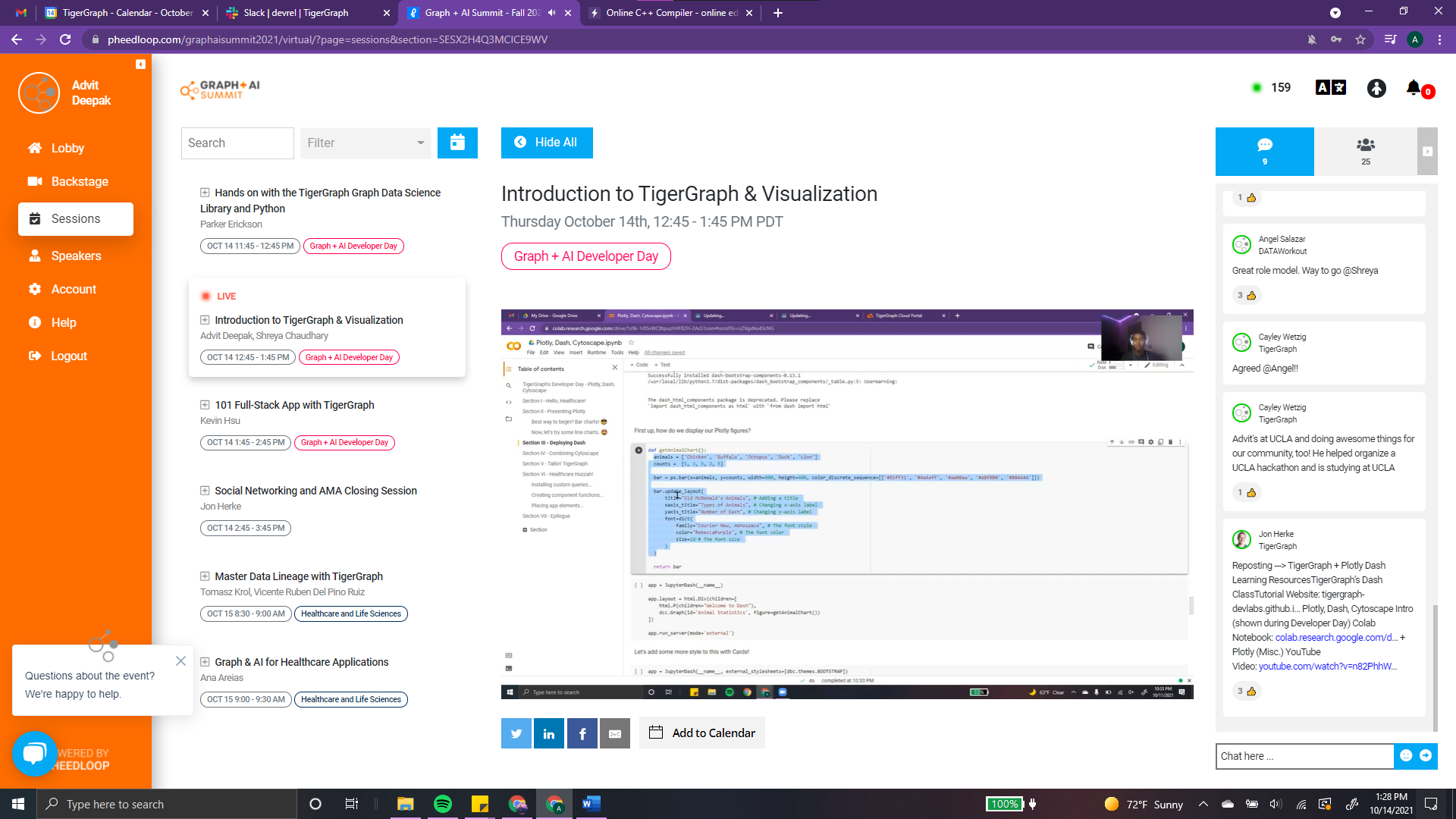Collapse the orange sidebar panel
1456x819 pixels.
[140, 64]
